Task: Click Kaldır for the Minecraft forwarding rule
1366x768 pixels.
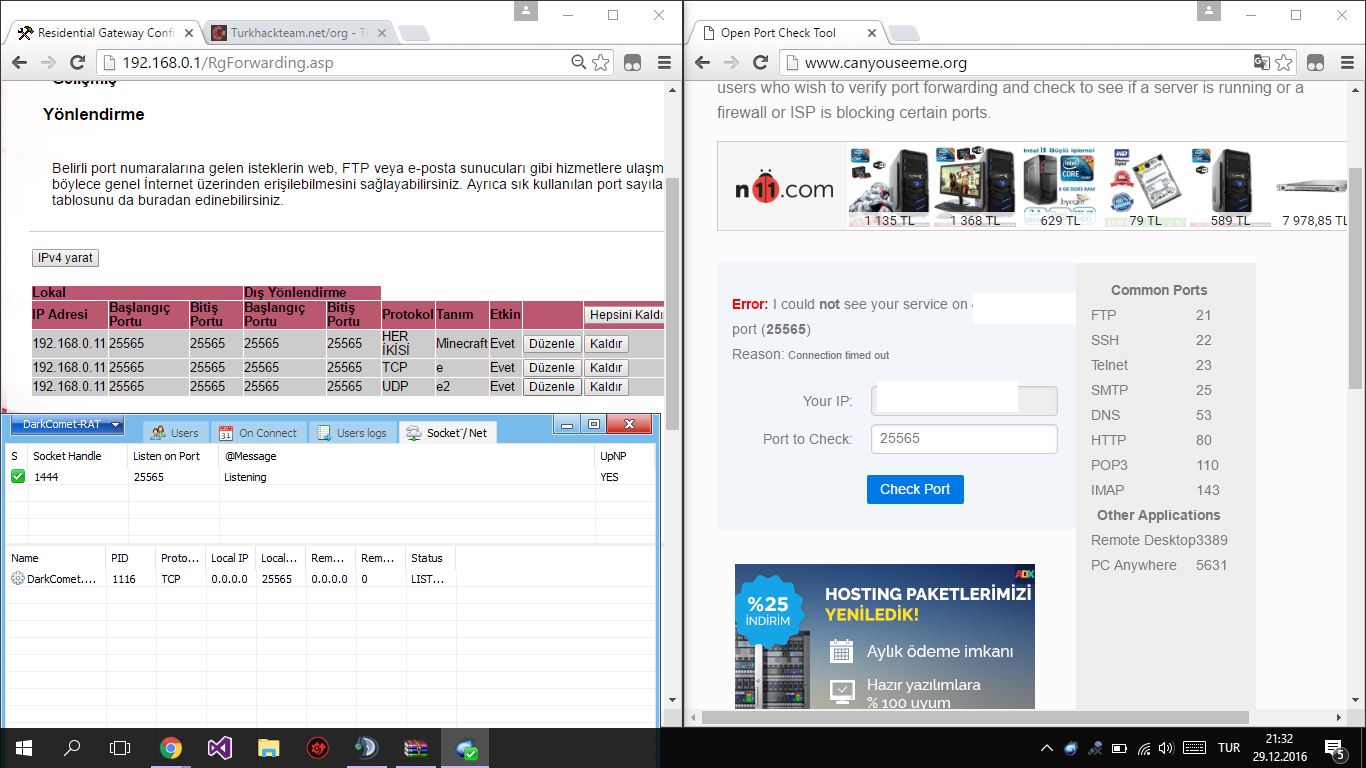Action: pyautogui.click(x=606, y=343)
